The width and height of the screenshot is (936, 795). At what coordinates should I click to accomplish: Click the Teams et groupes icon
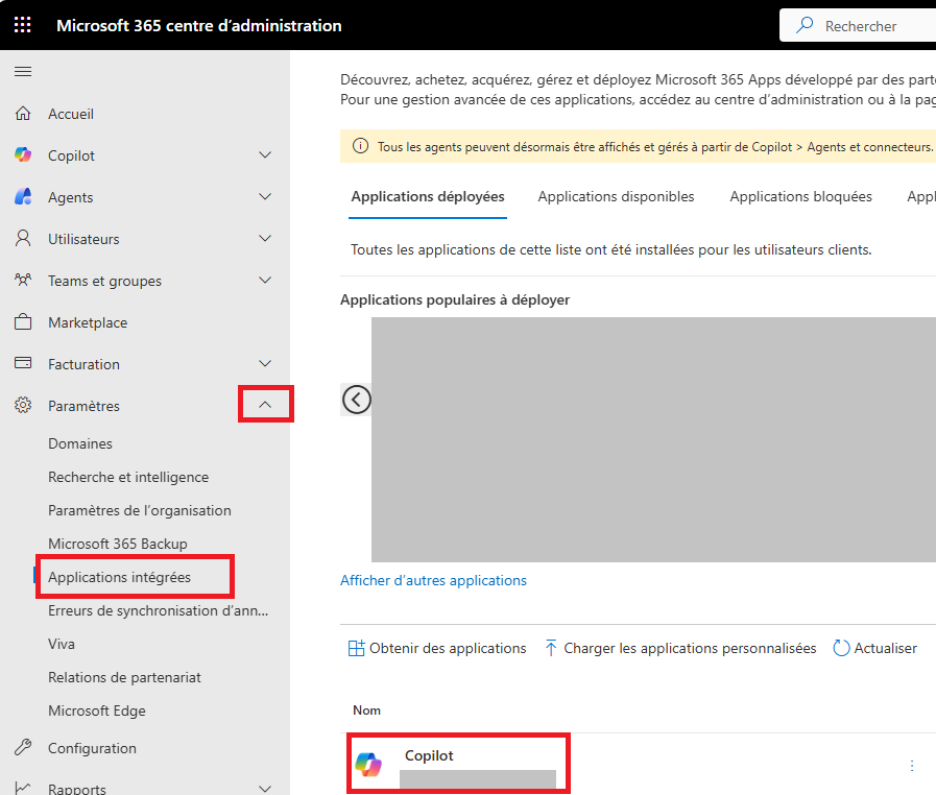tap(23, 280)
